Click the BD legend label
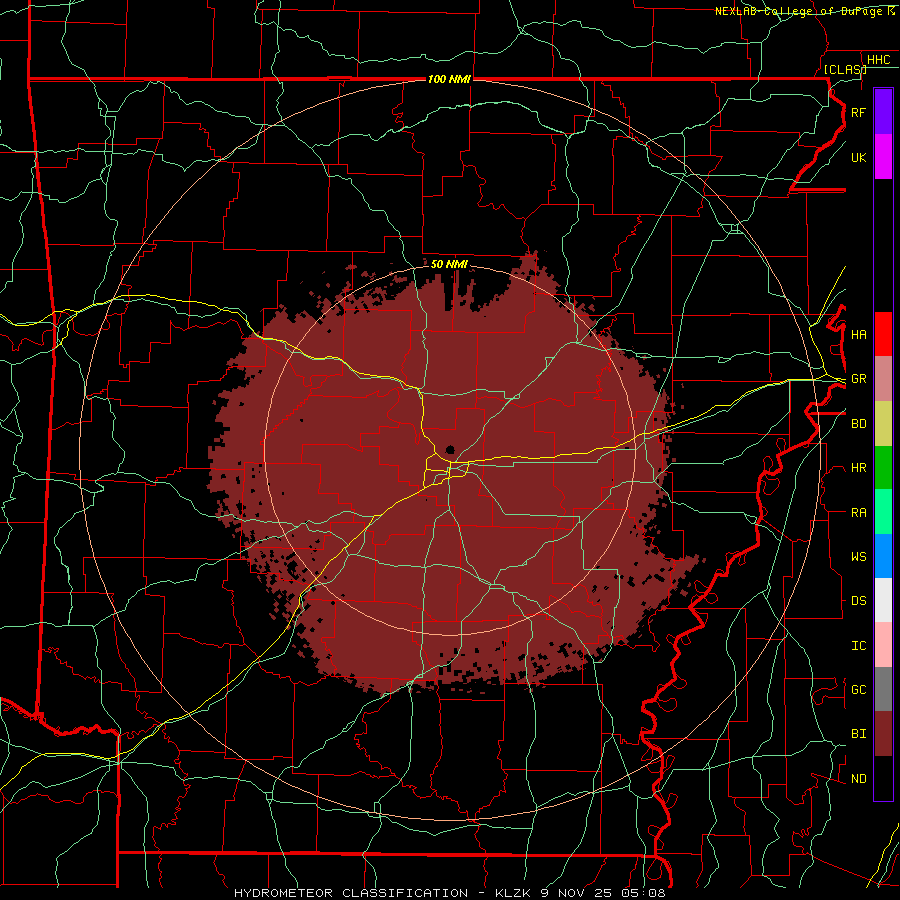The image size is (900, 900). coord(859,424)
